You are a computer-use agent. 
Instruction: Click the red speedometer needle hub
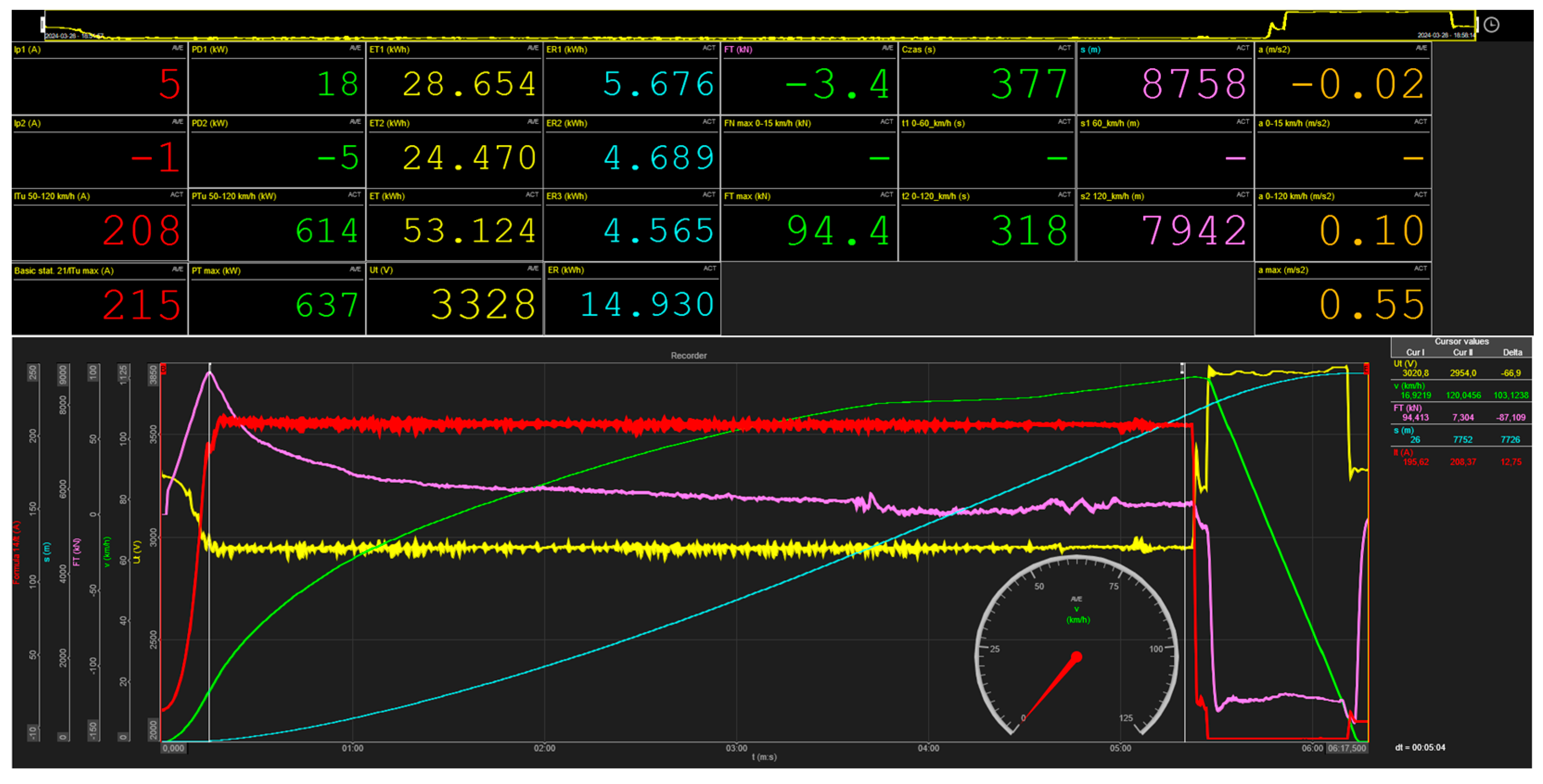(1077, 657)
